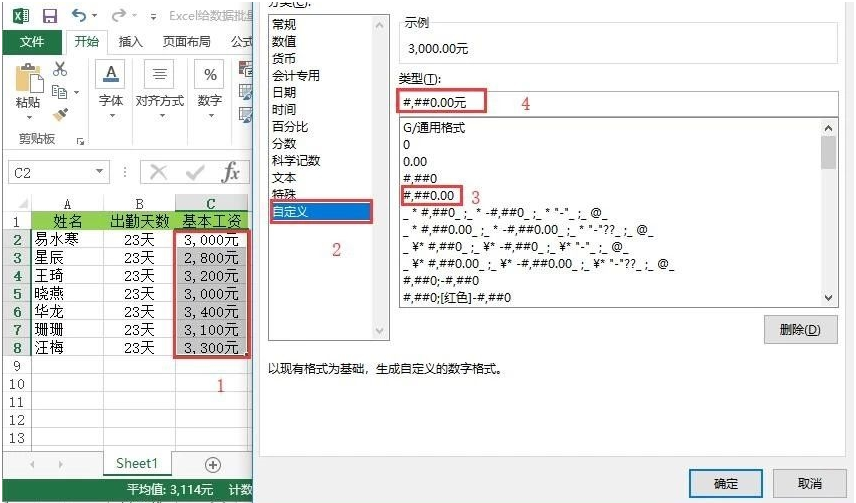Choose G/通用格式 in type list
The width and height of the screenshot is (856, 503).
pyautogui.click(x=434, y=128)
